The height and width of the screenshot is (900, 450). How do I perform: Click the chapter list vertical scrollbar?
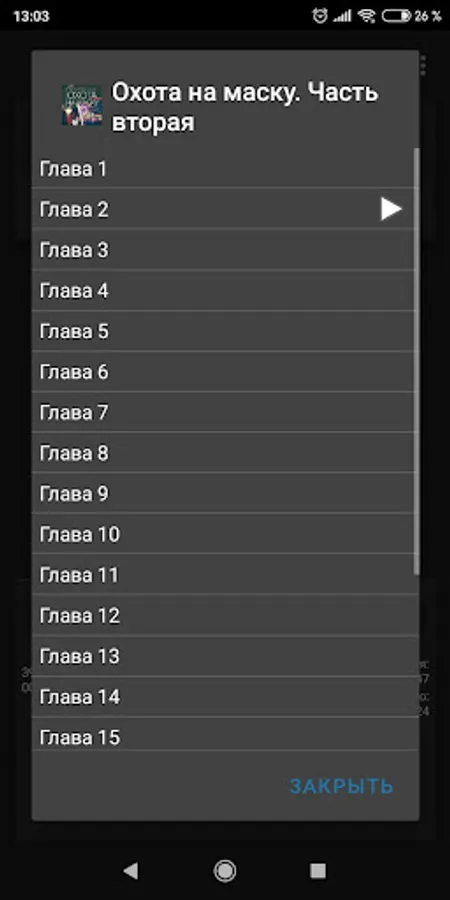pyautogui.click(x=416, y=360)
